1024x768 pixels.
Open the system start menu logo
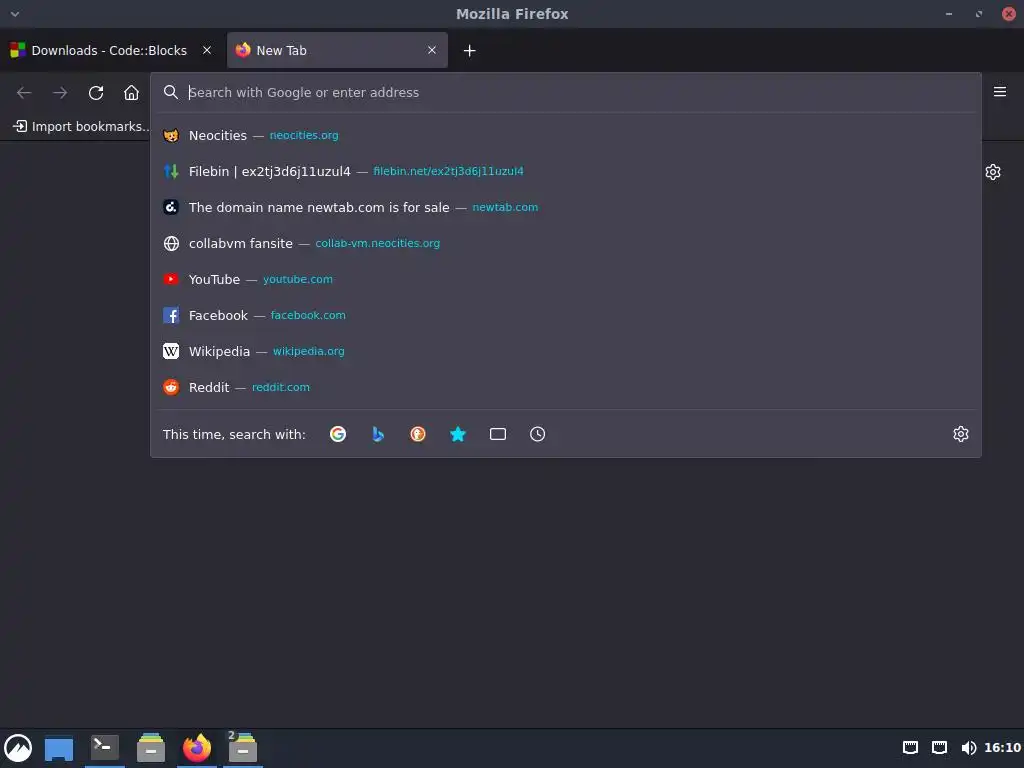coord(18,748)
